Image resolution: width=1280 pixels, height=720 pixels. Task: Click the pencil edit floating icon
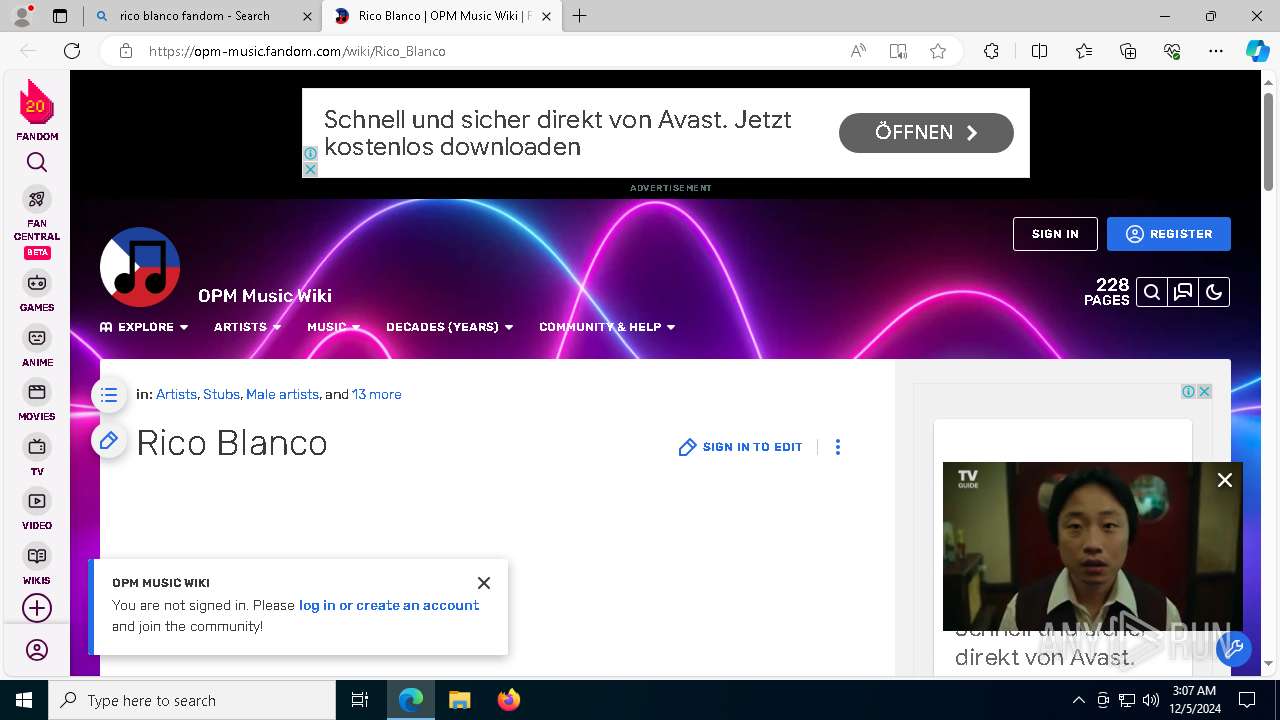[109, 440]
